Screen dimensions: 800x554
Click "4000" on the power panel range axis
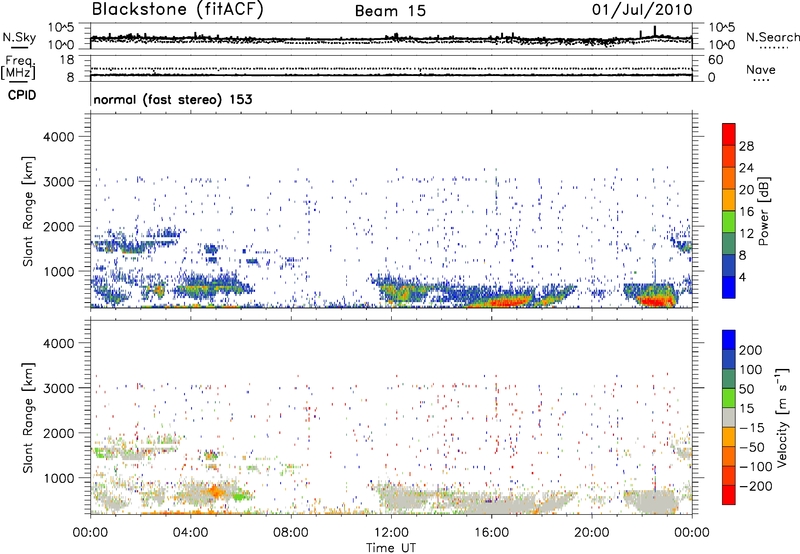[x=59, y=137]
